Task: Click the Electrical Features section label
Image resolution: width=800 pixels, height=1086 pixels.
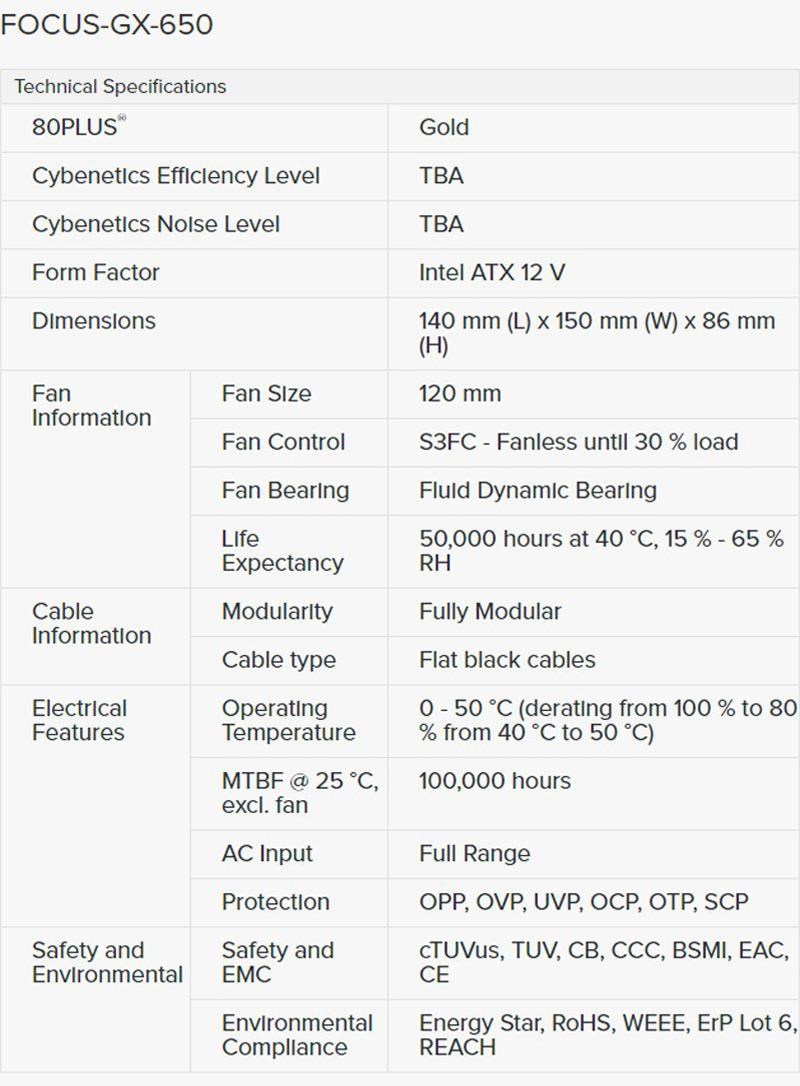Action: click(x=80, y=720)
